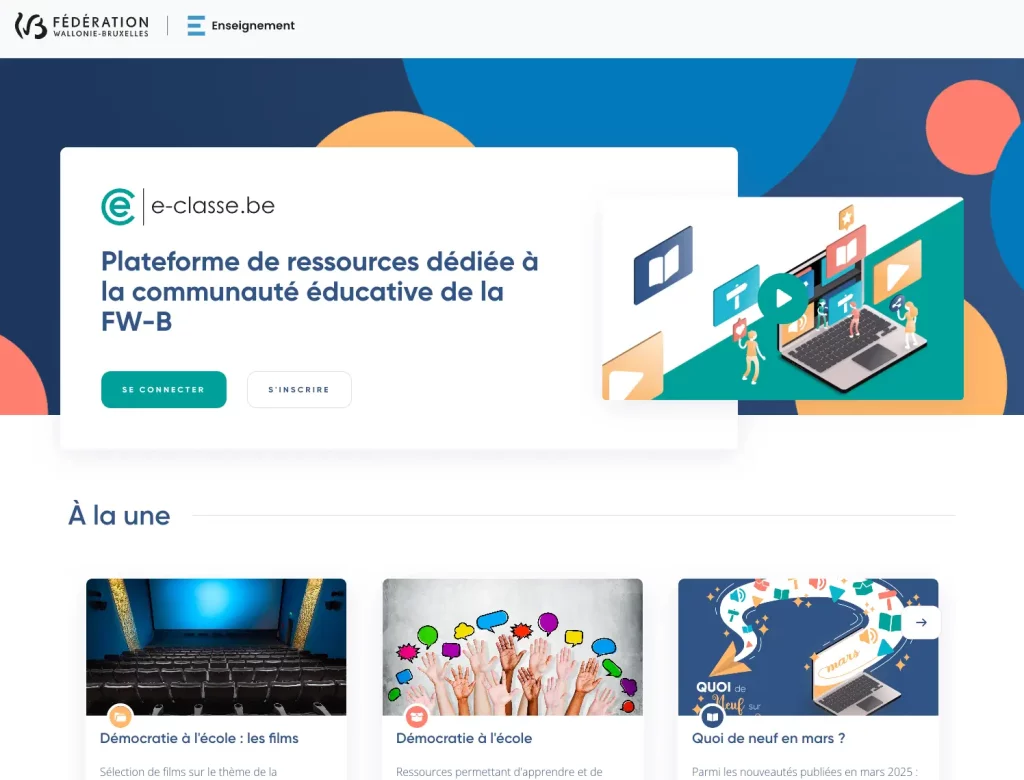The width and height of the screenshot is (1024, 780).
Task: Click the Se connecter button
Action: [x=164, y=389]
